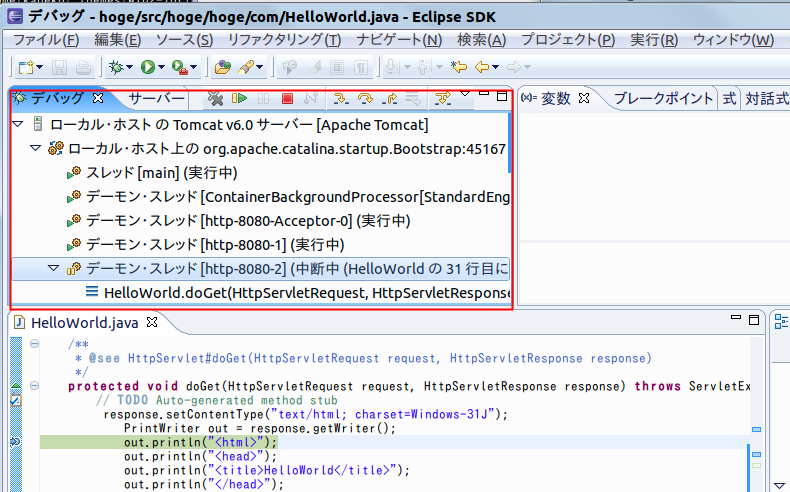790x492 pixels.
Task: Click the Run External Tools icon
Action: 179,67
